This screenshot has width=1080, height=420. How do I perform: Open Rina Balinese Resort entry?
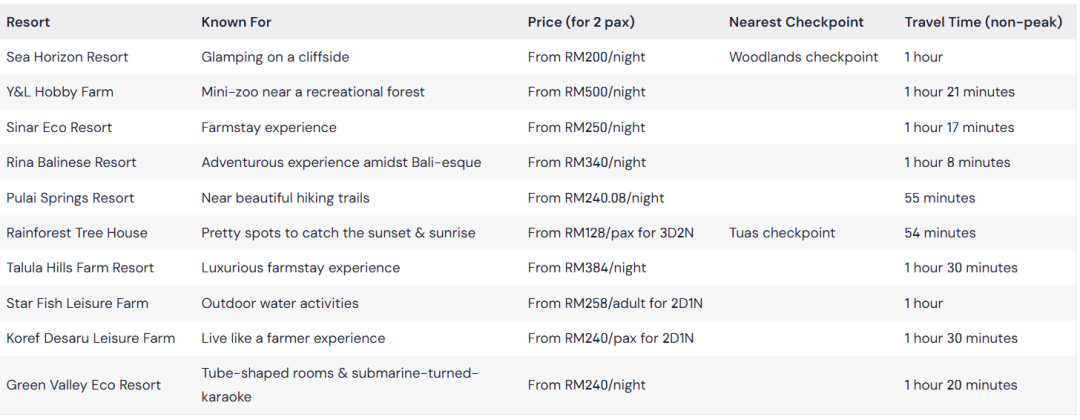[x=72, y=162]
